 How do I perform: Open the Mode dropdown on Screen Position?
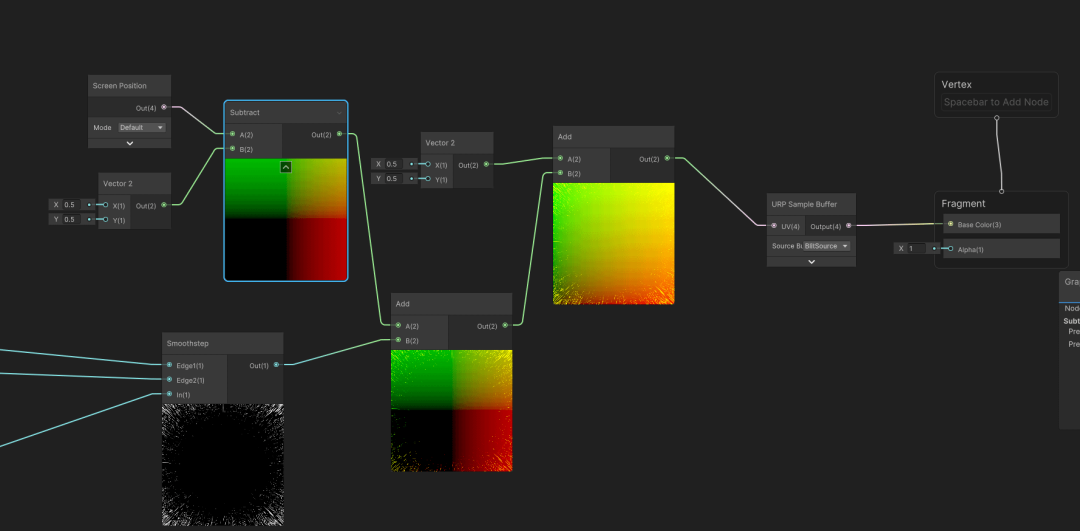tap(142, 127)
